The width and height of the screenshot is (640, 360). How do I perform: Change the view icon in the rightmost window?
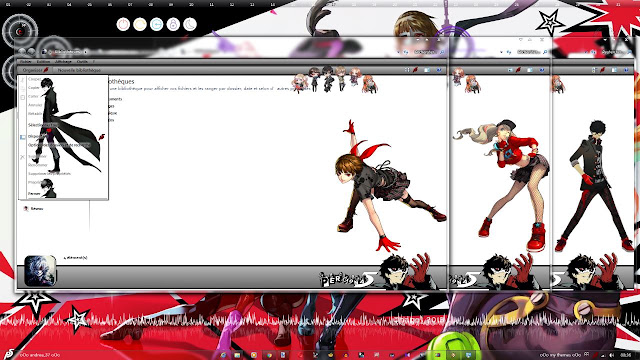point(594,70)
